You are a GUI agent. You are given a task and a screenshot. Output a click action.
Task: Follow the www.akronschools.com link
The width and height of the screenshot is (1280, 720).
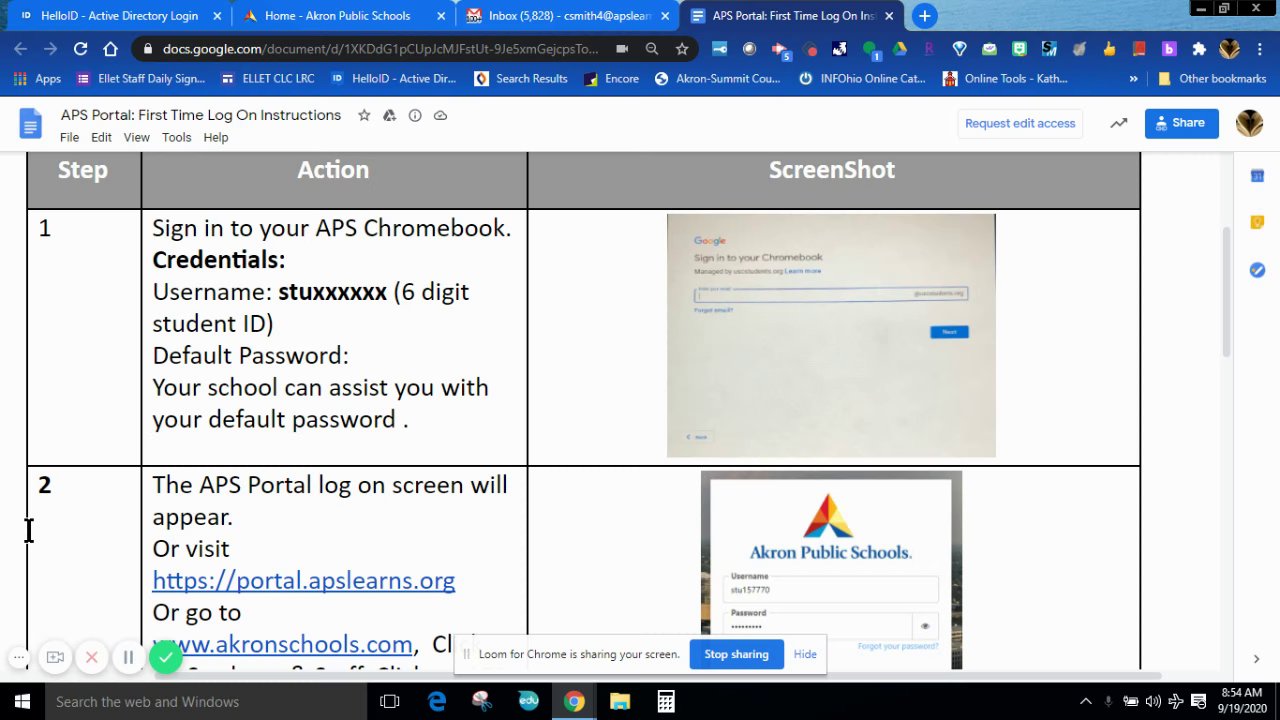click(x=282, y=644)
